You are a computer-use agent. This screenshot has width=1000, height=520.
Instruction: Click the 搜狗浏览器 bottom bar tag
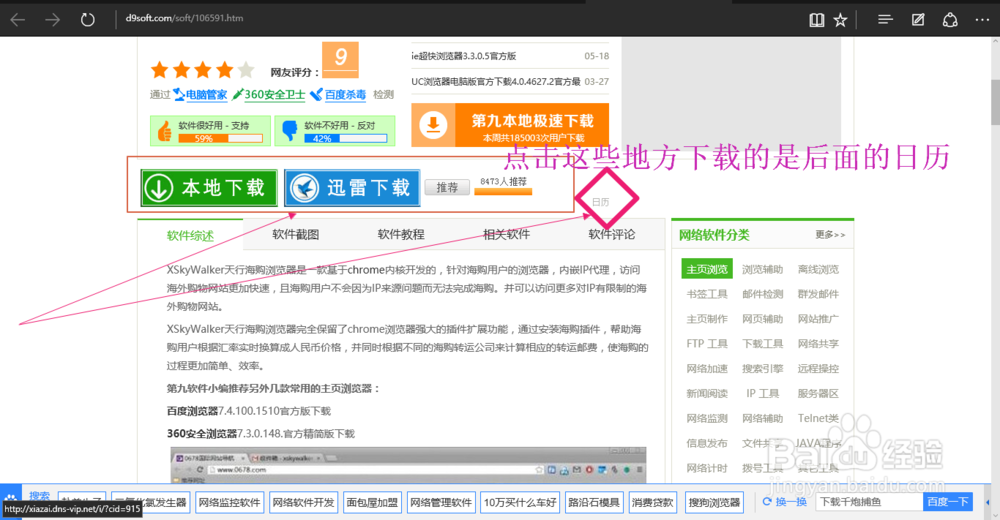pyautogui.click(x=714, y=503)
